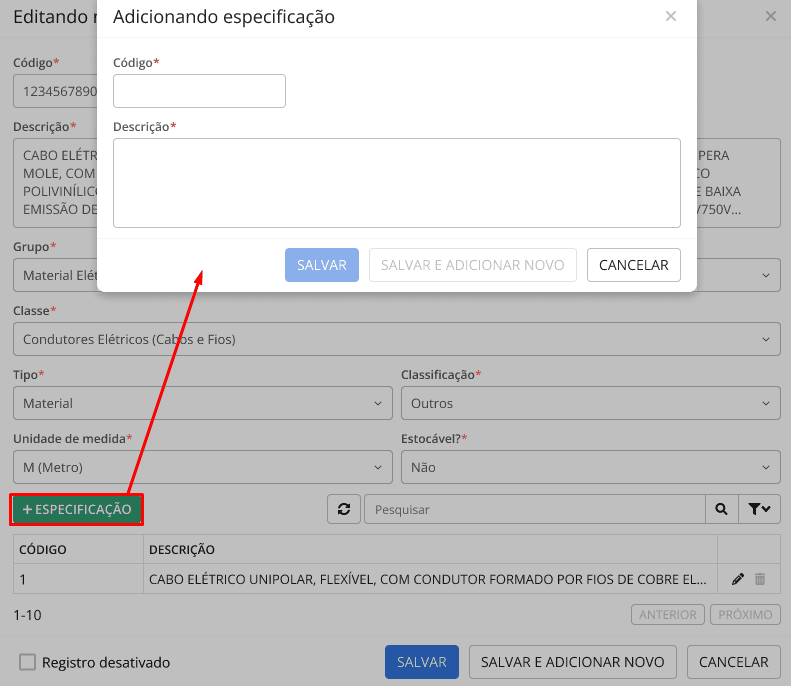
Task: Click the green + ESPECIFICAÇÃO button
Action: point(77,509)
